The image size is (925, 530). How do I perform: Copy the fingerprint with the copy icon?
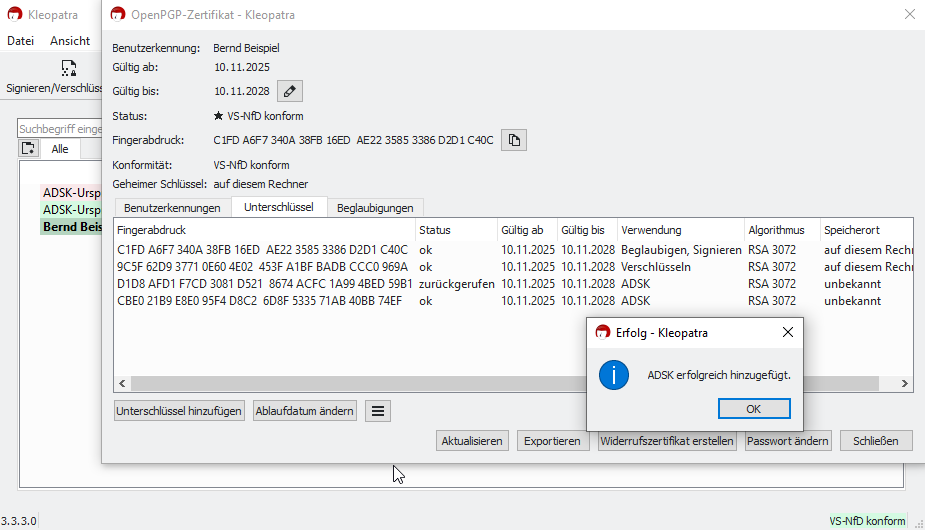coord(513,141)
